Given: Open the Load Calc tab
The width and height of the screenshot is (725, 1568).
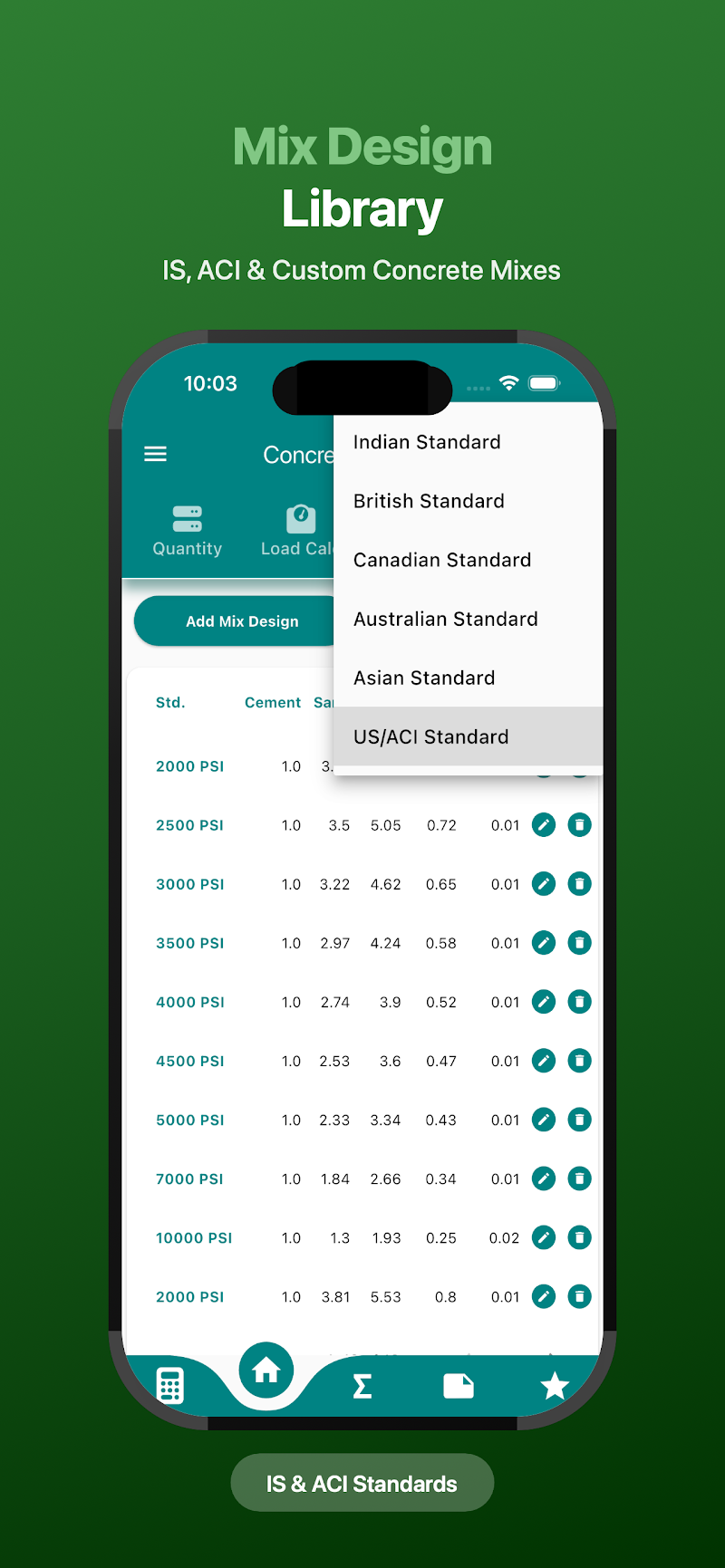Looking at the screenshot, I should (299, 531).
